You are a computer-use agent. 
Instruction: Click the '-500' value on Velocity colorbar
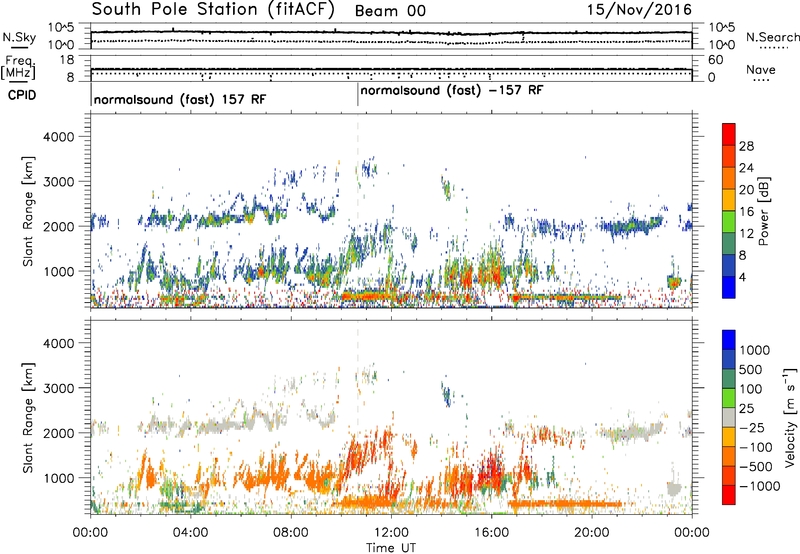coord(756,467)
